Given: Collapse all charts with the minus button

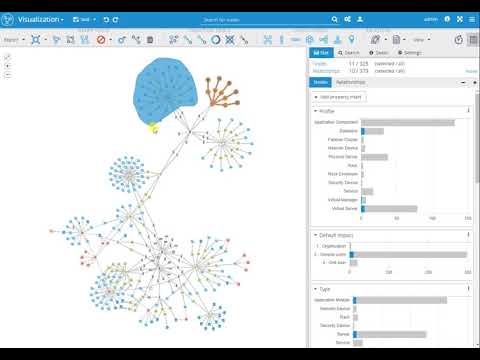Looking at the screenshot, I should [464, 82].
